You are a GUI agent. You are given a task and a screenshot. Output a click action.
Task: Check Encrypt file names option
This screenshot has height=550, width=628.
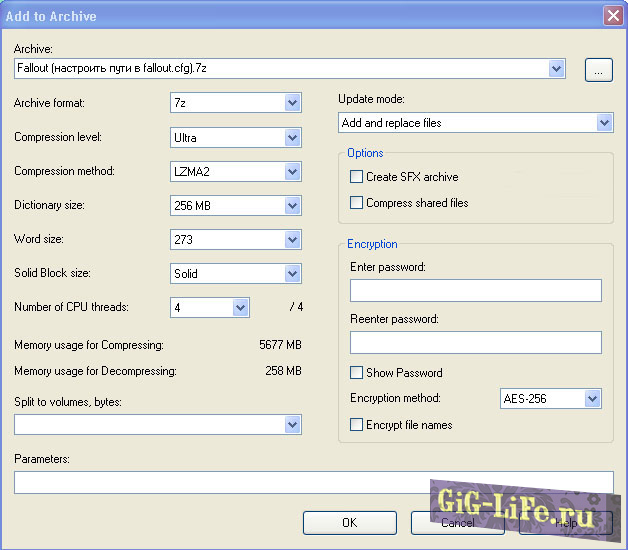(357, 425)
